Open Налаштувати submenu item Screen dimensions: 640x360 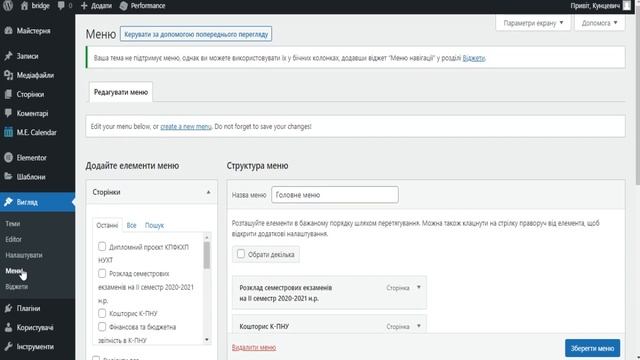coord(24,255)
